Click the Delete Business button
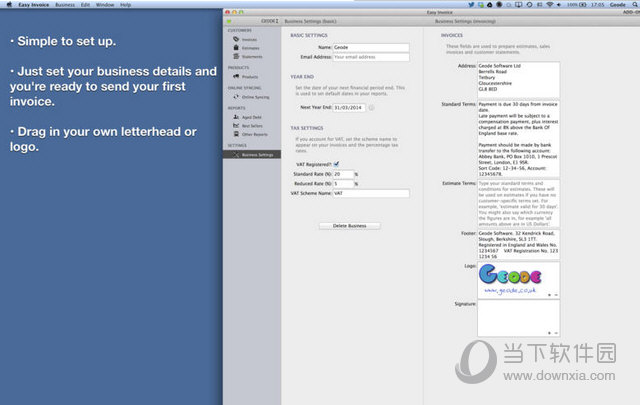The width and height of the screenshot is (640, 405). tap(349, 226)
